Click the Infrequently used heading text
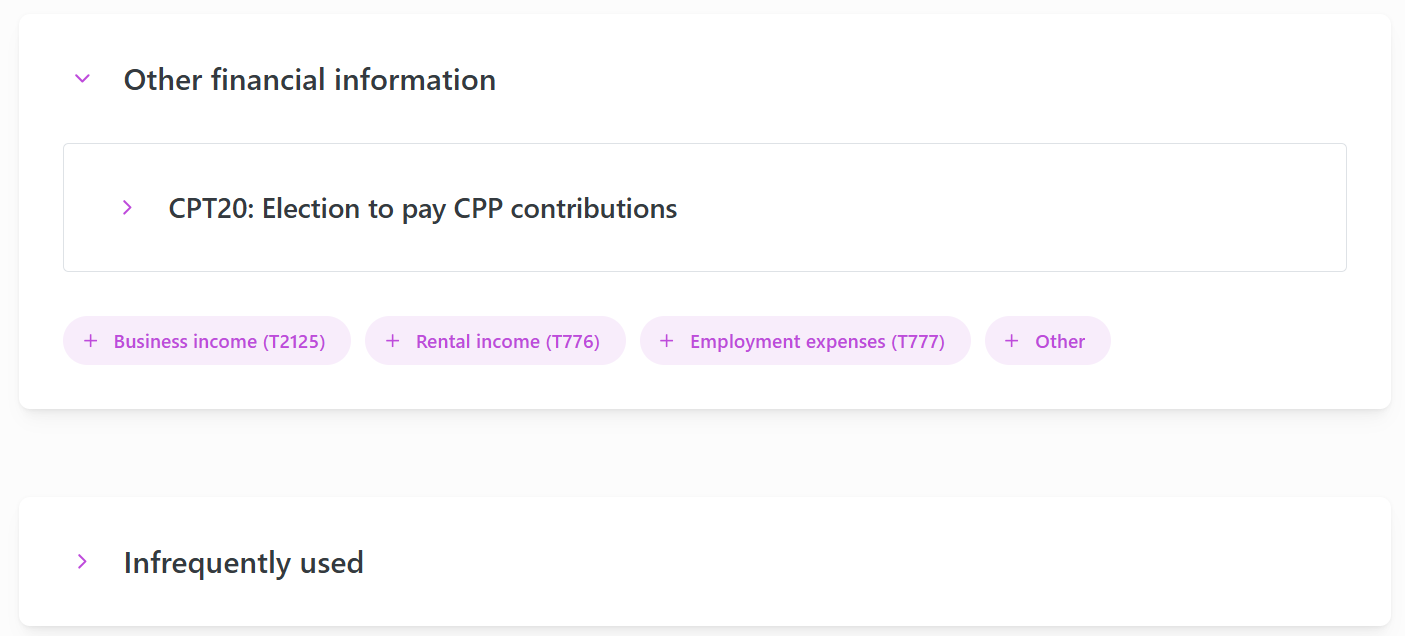 point(243,563)
